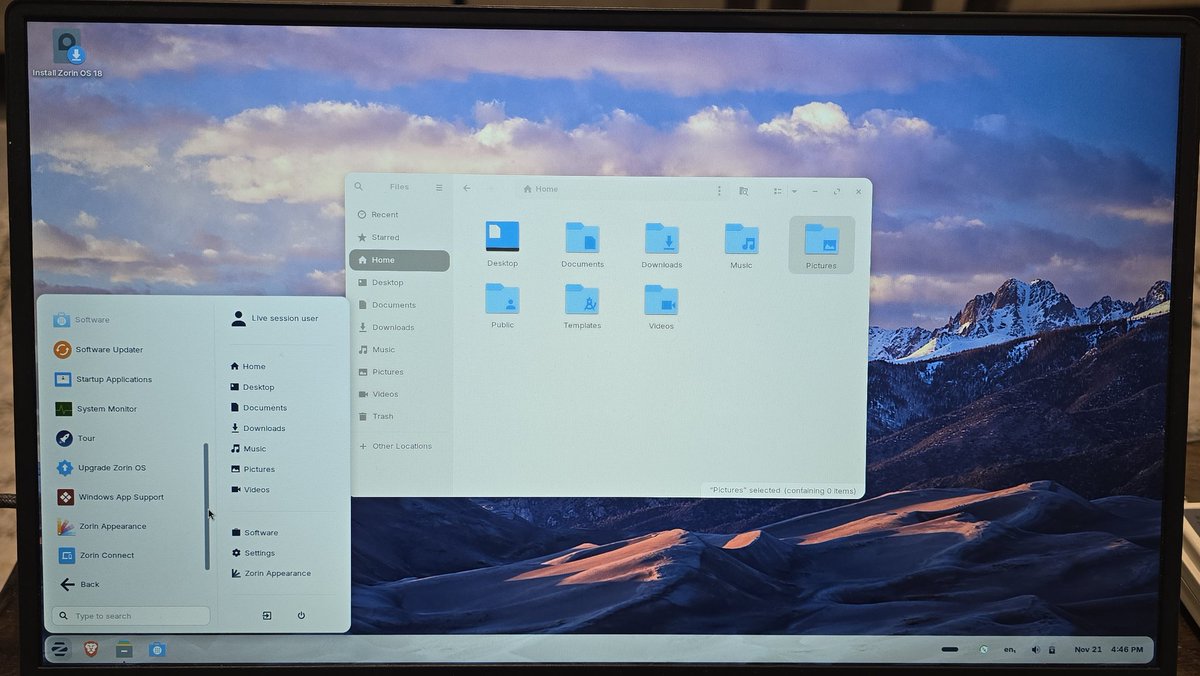
Task: Open Videos from the Zorin menu places
Action: 250,489
